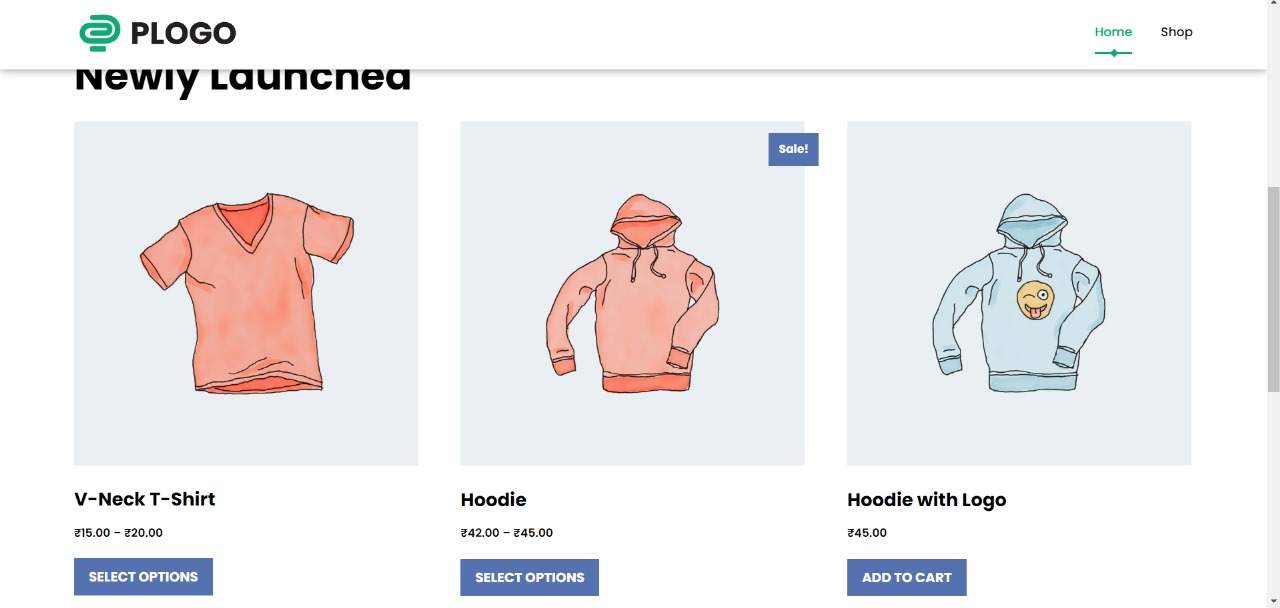Click the Sale! badge on Hoodie
This screenshot has height=608, width=1280.
click(x=793, y=149)
